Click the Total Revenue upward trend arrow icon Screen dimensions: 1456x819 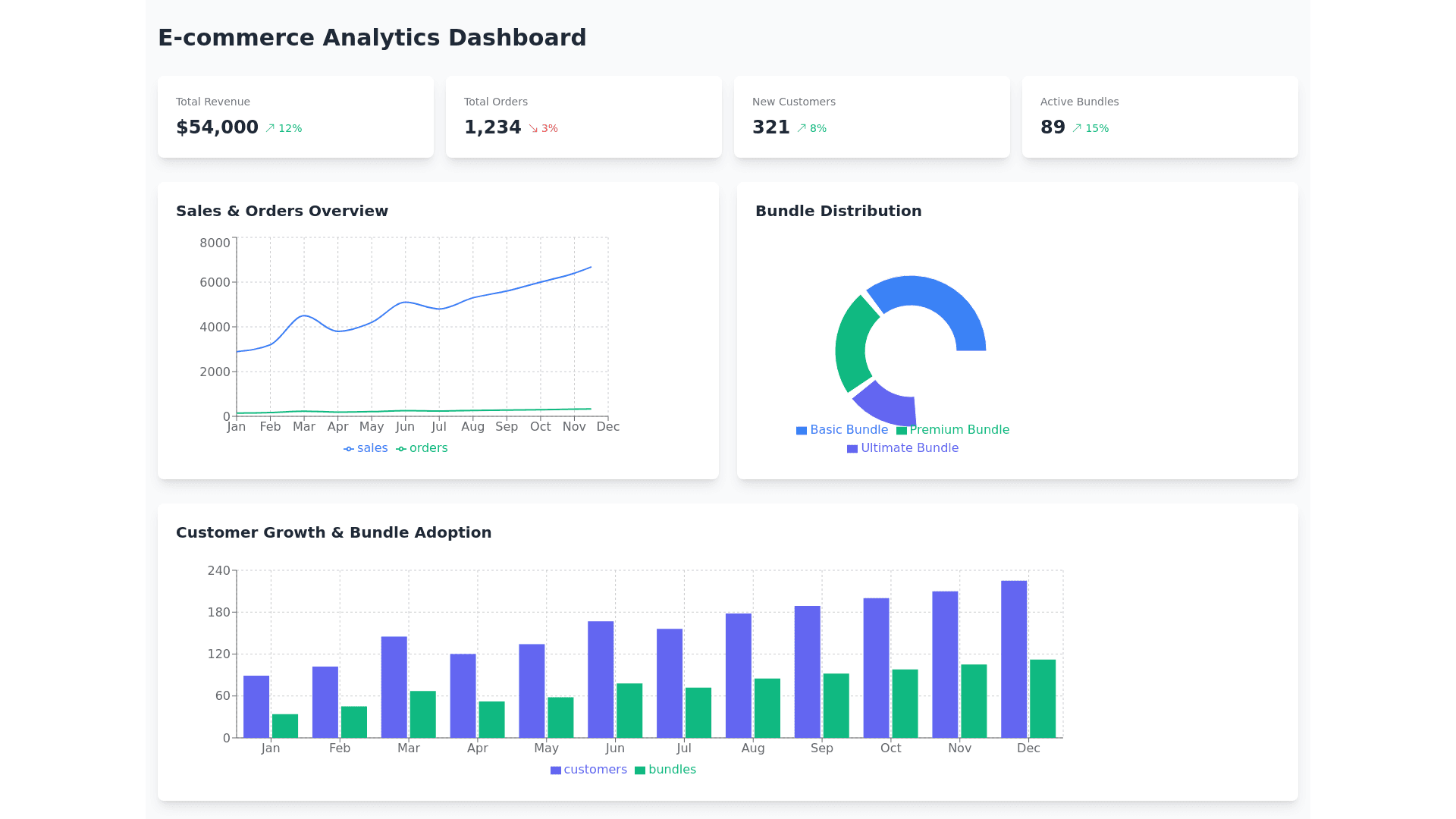click(x=270, y=128)
